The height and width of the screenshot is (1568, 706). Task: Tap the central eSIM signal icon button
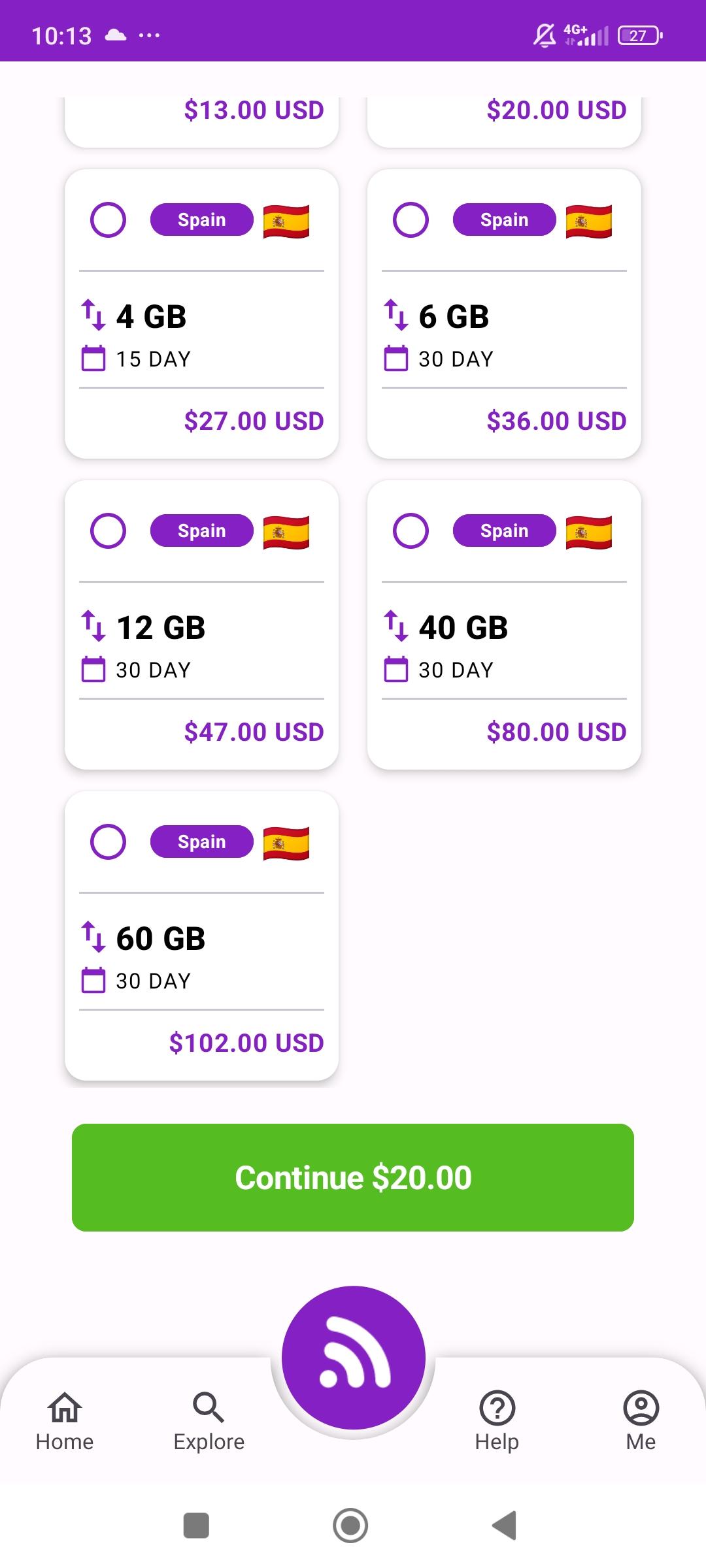coord(353,1358)
